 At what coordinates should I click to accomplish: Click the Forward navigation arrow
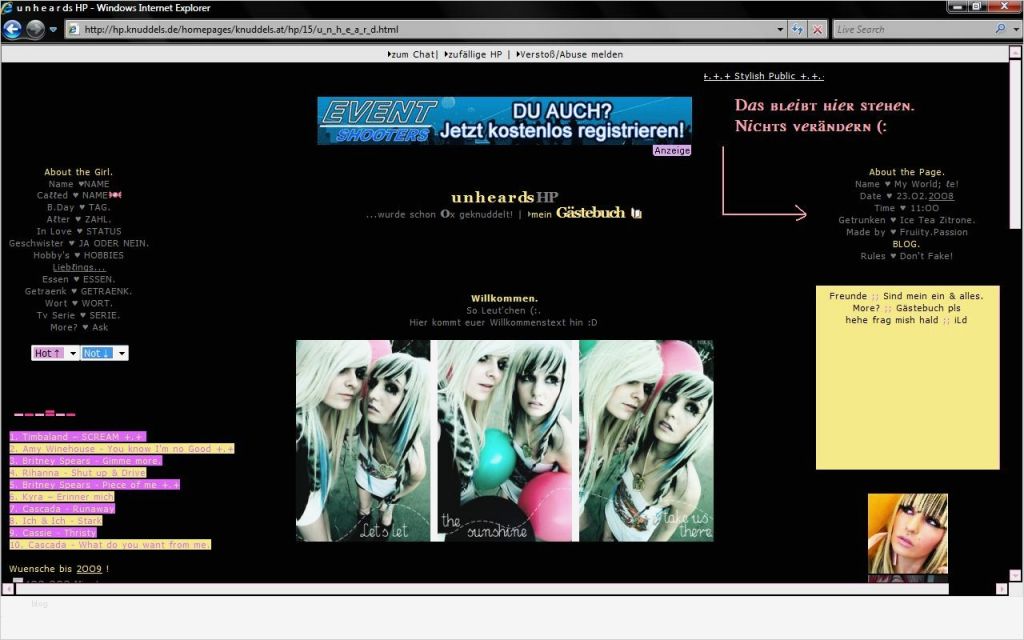tap(36, 28)
